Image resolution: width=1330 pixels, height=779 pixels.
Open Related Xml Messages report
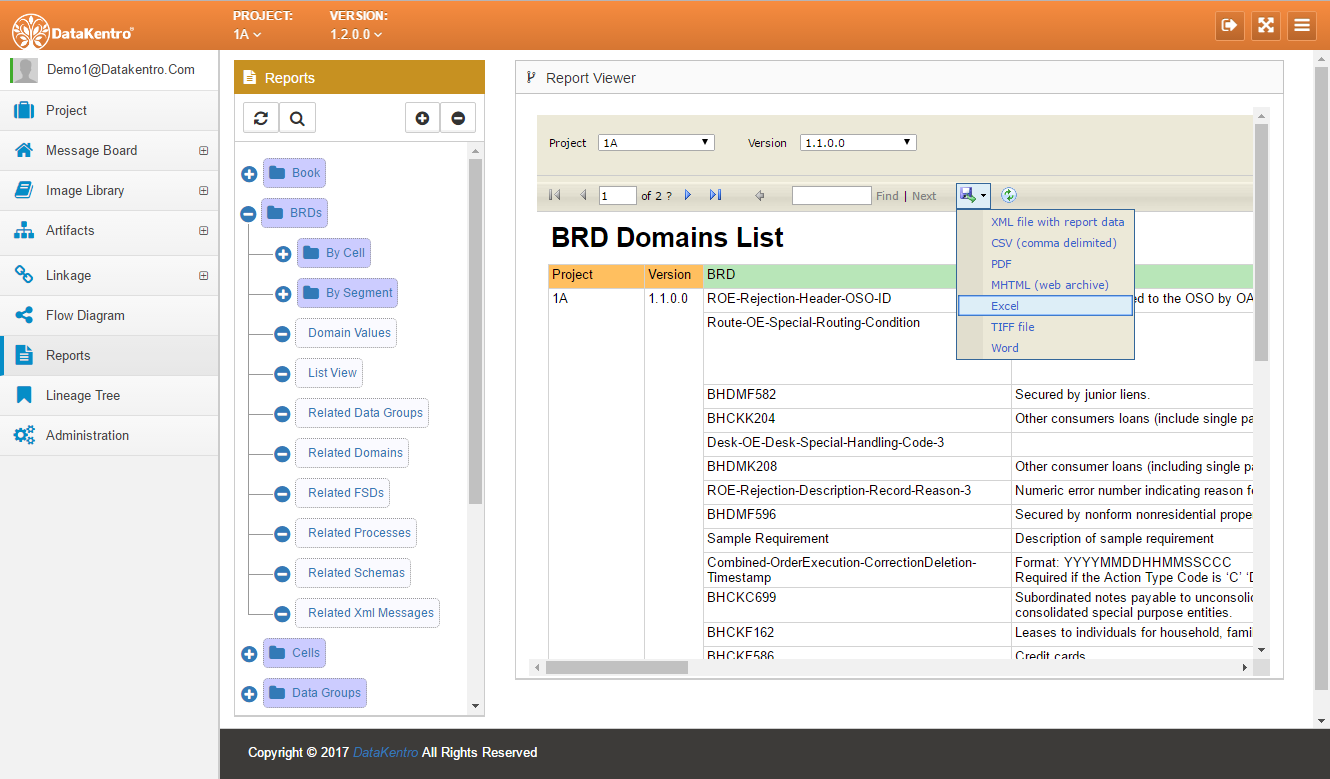(368, 613)
